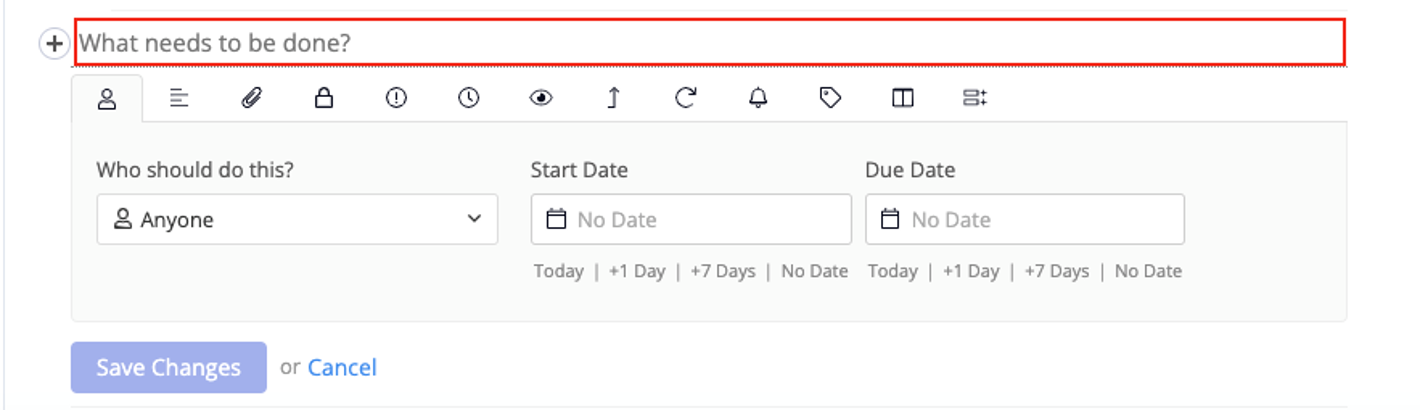Open the circular-arrow repeat tab
1420x410 pixels.
[686, 98]
